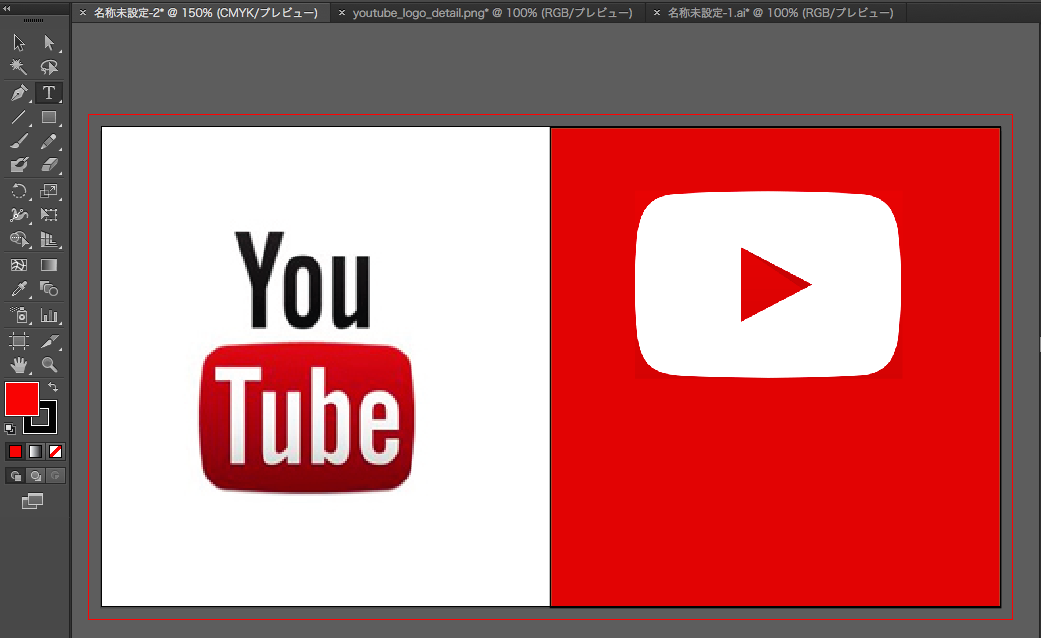This screenshot has width=1041, height=638.
Task: Swap fill and stroke colors
Action: coord(53,387)
